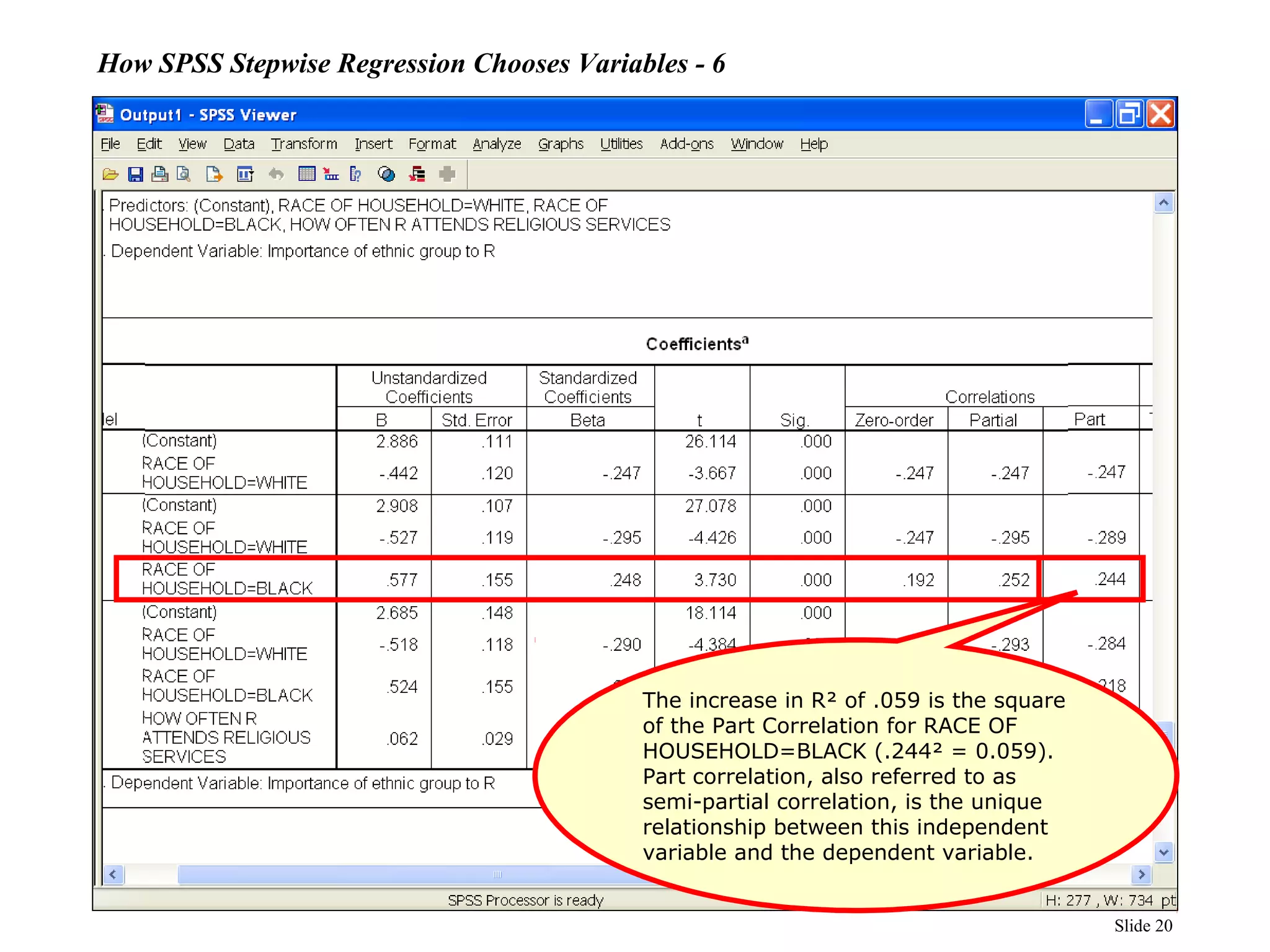Open the Analyze menu
1270x952 pixels.
[497, 144]
